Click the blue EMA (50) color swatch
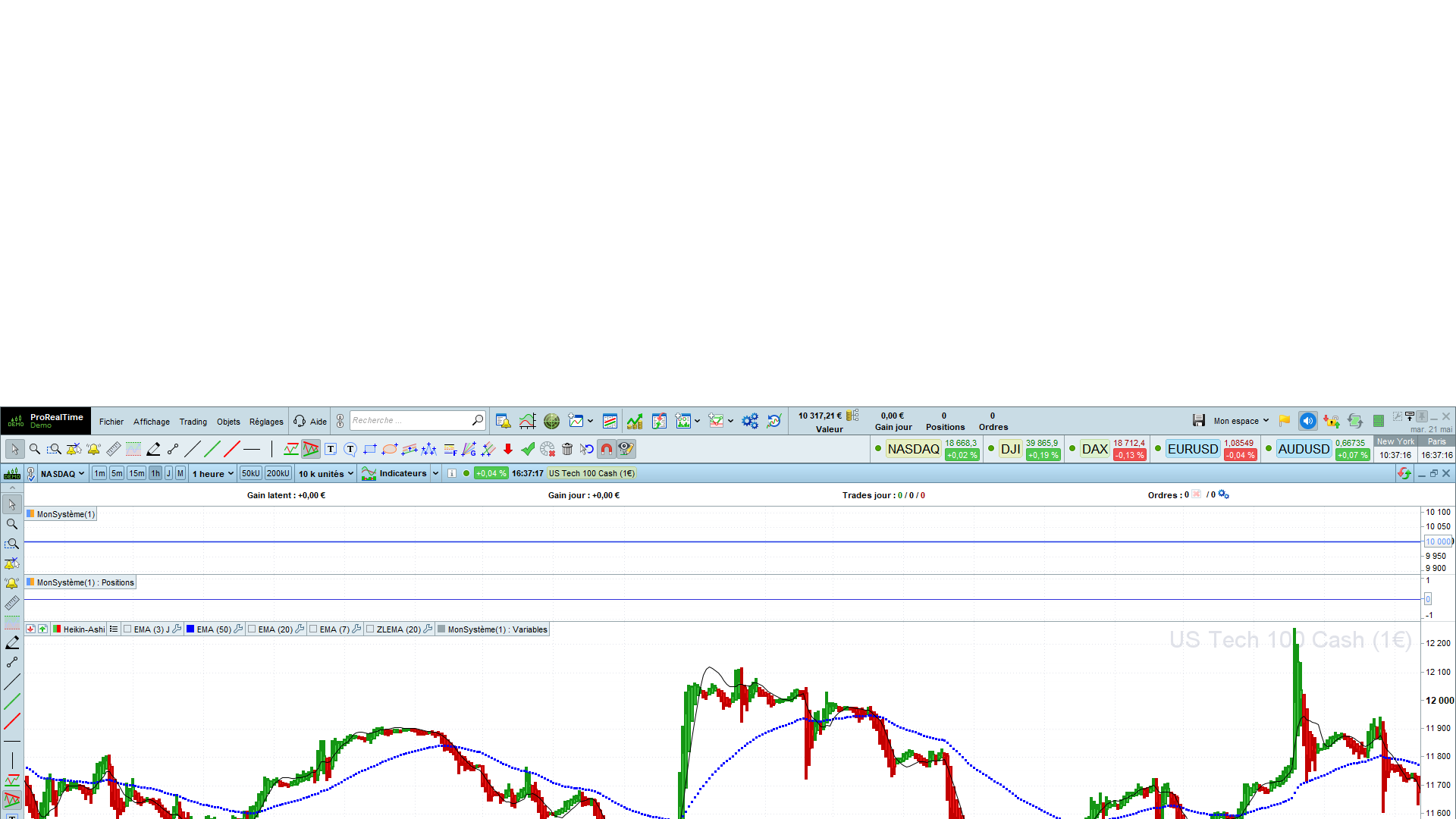Viewport: 1456px width, 819px height. pyautogui.click(x=190, y=629)
